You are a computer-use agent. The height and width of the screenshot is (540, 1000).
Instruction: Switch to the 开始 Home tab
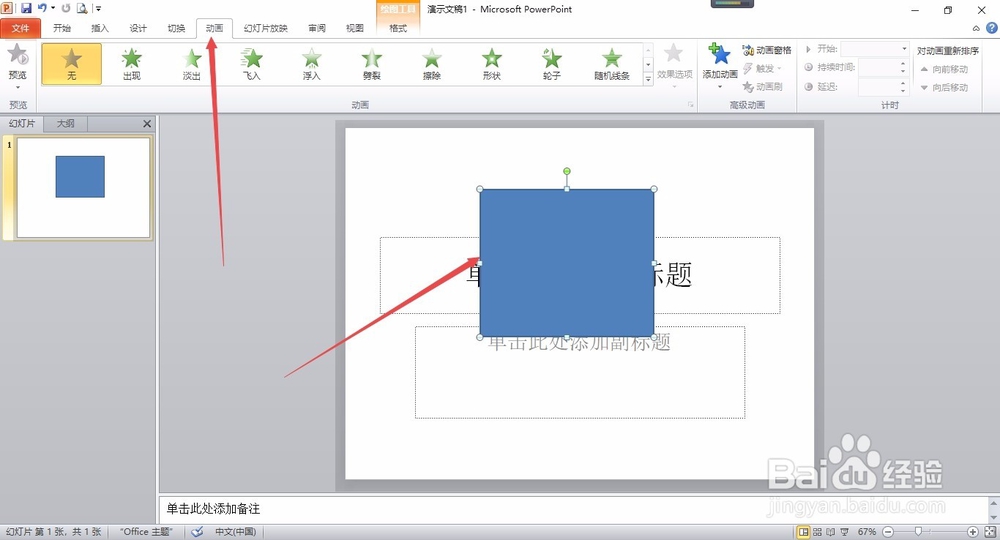click(x=62, y=28)
